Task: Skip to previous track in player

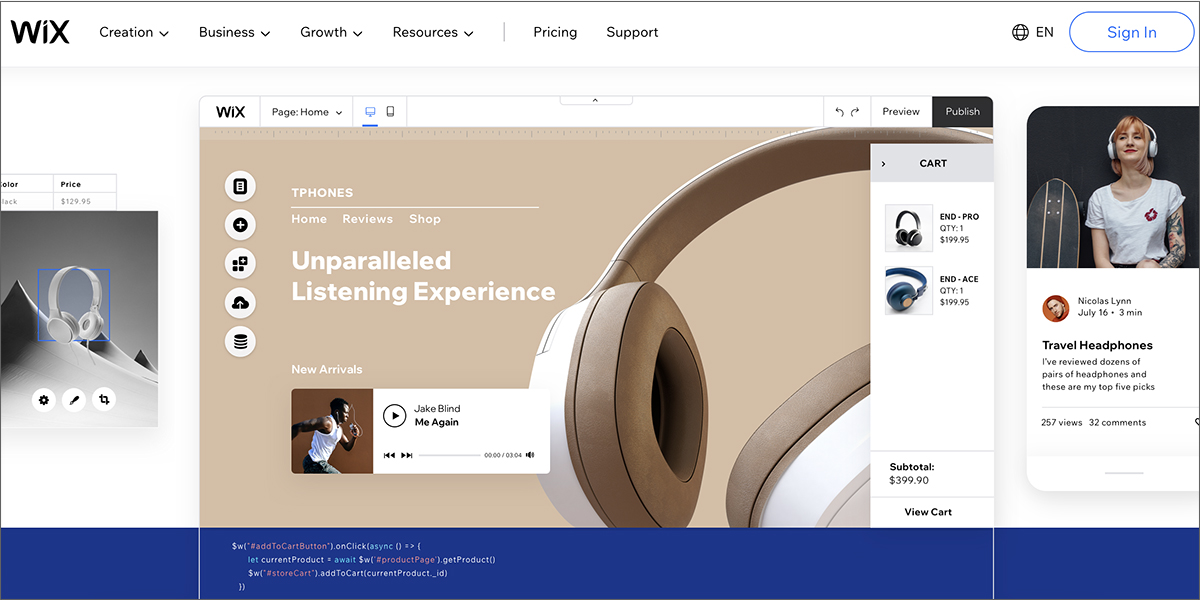Action: click(389, 455)
